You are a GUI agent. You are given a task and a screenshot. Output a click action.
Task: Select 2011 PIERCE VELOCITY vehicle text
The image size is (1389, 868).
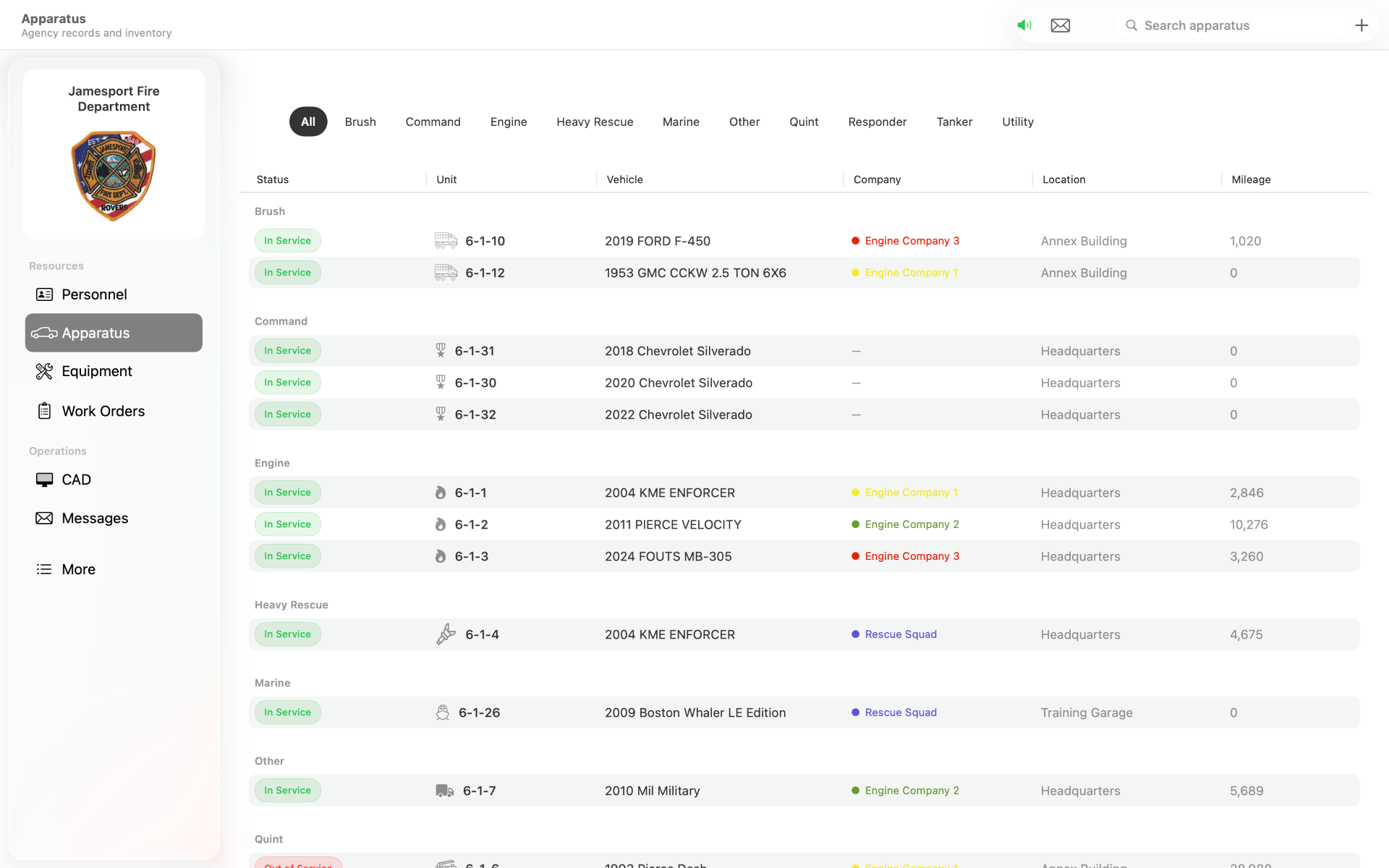[x=673, y=524]
